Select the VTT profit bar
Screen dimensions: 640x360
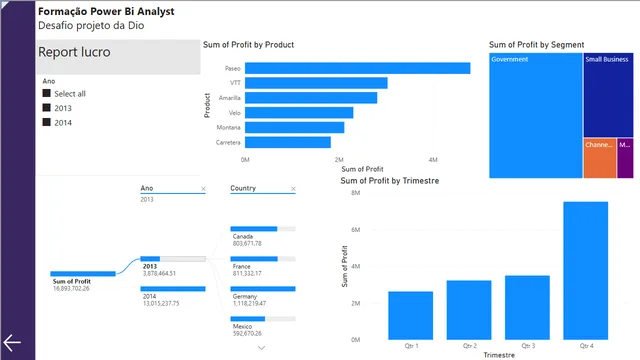(316, 83)
